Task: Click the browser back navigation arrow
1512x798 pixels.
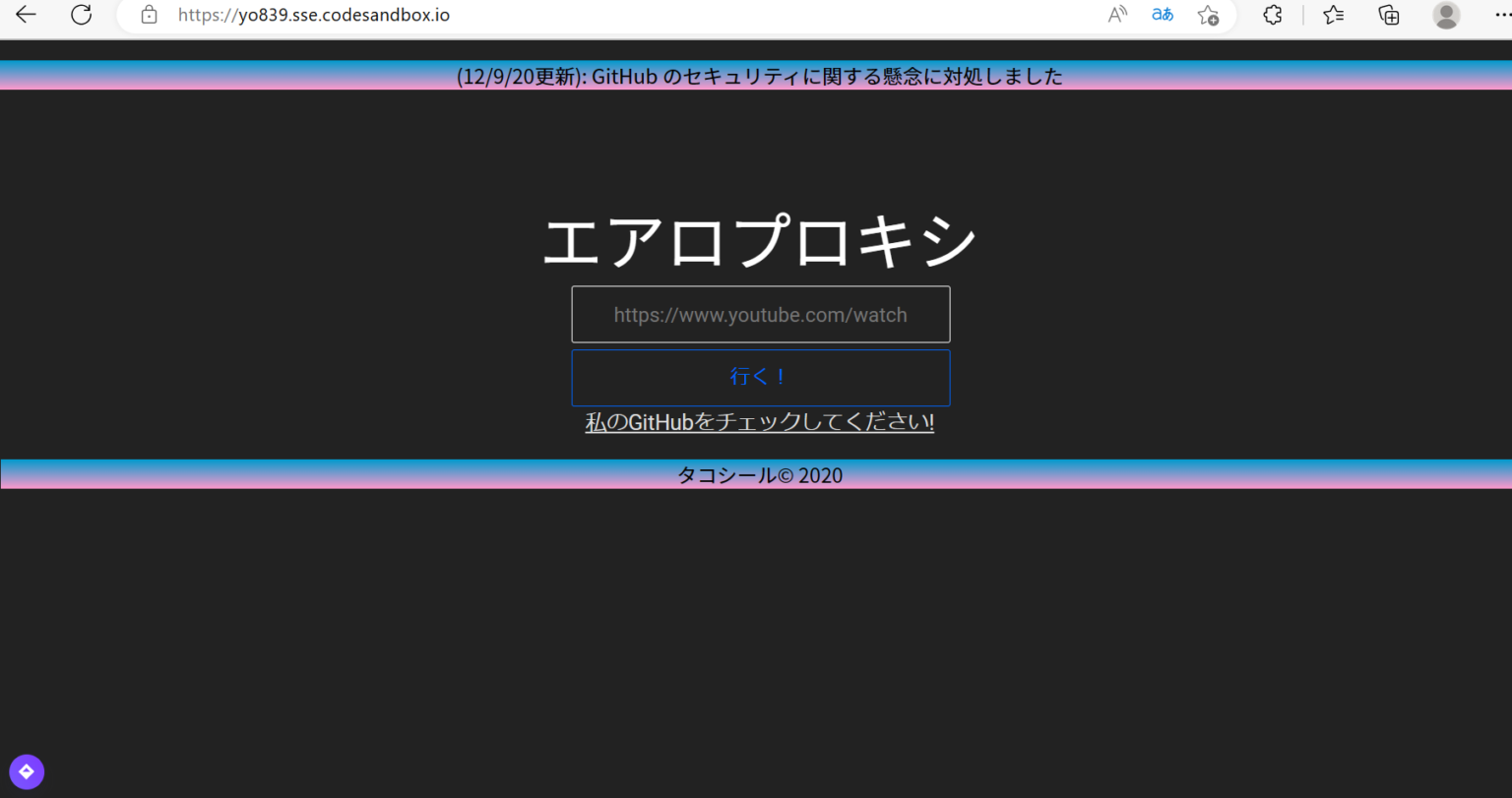Action: click(27, 15)
